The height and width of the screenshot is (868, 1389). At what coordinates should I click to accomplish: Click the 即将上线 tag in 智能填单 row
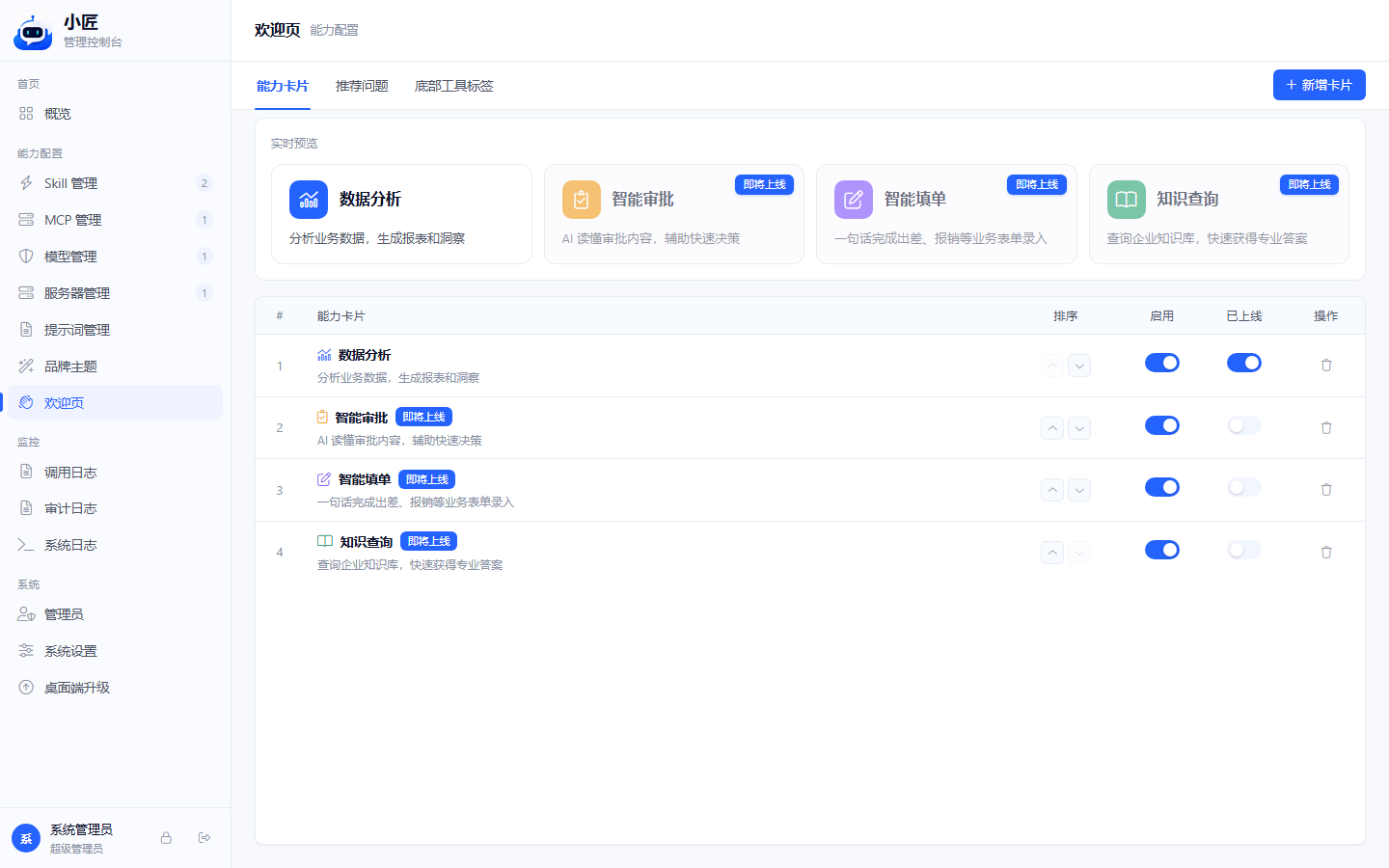(x=427, y=479)
